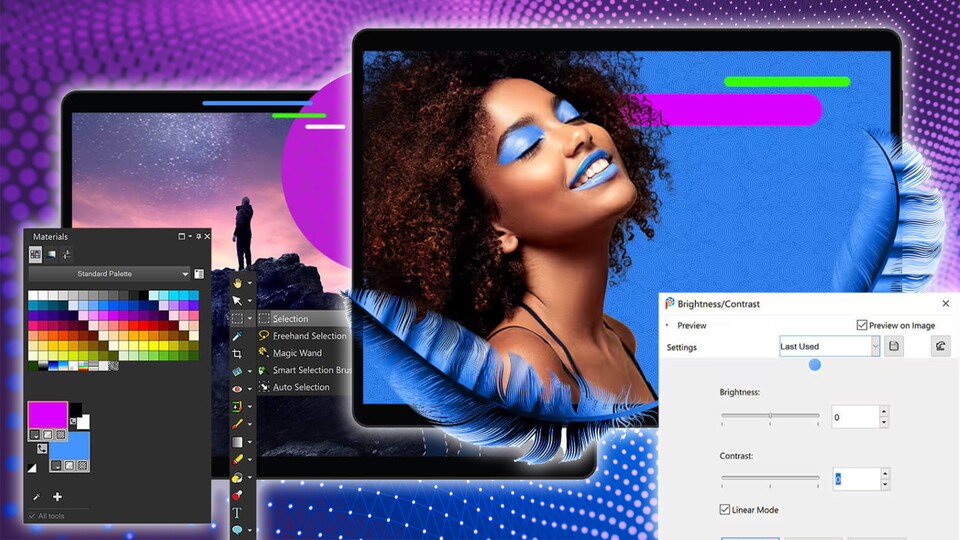Set foreground to Color mode under magenta swatch
Image resolution: width=960 pixels, height=540 pixels.
(x=35, y=435)
